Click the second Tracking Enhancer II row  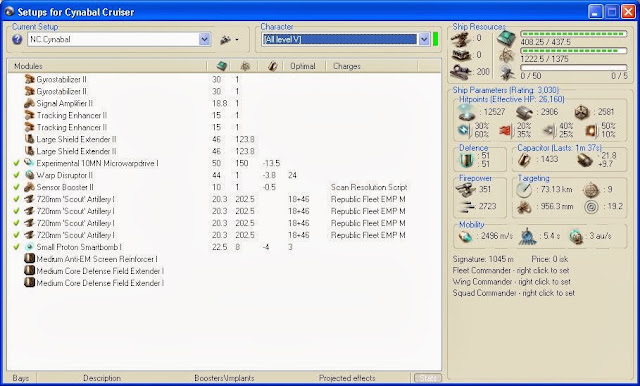(224, 127)
